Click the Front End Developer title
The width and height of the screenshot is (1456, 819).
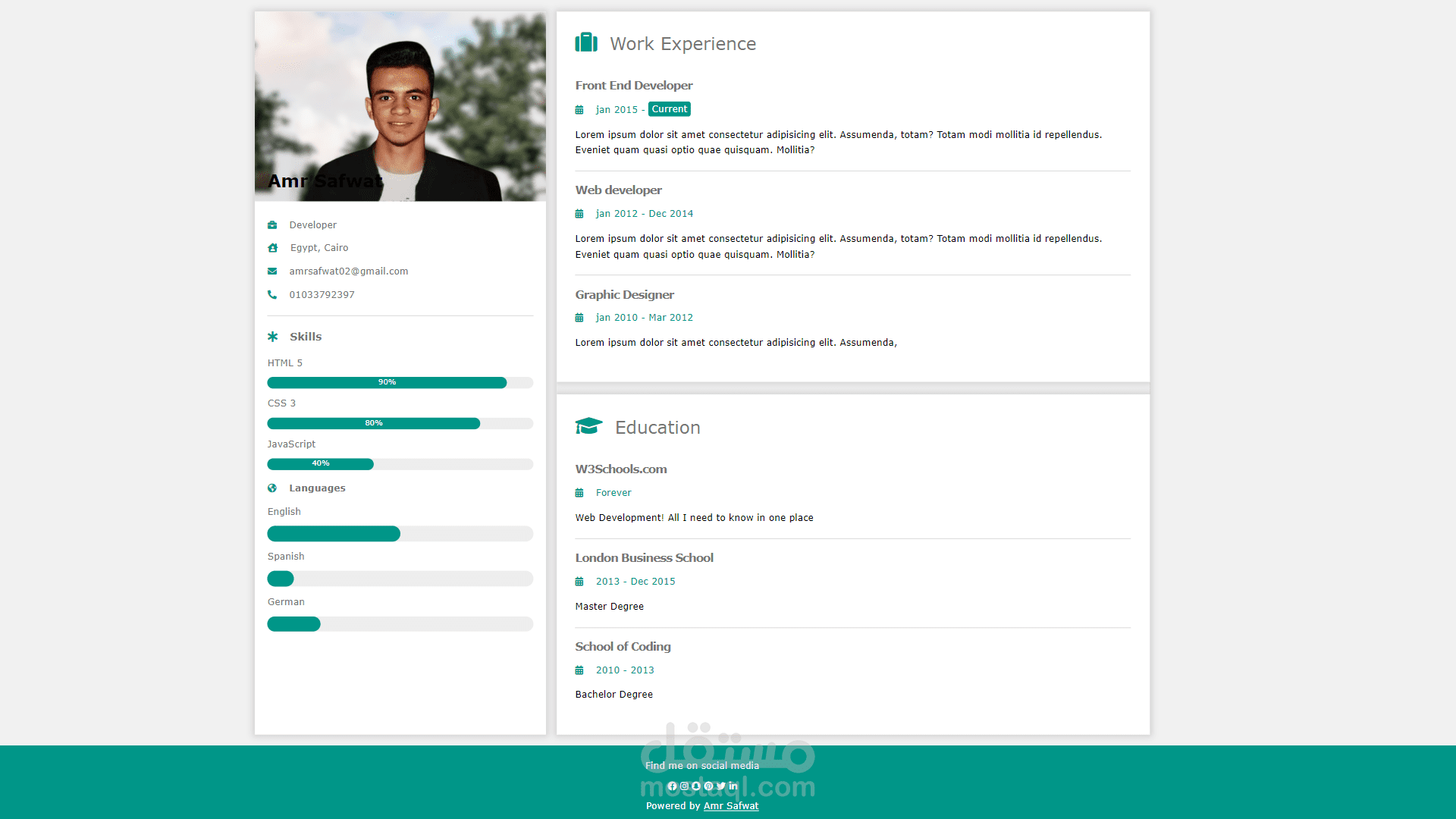pos(634,86)
